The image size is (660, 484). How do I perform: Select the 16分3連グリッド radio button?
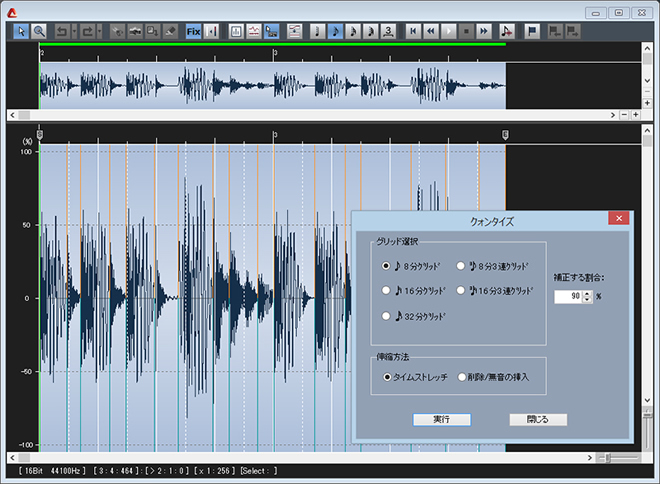click(x=460, y=290)
